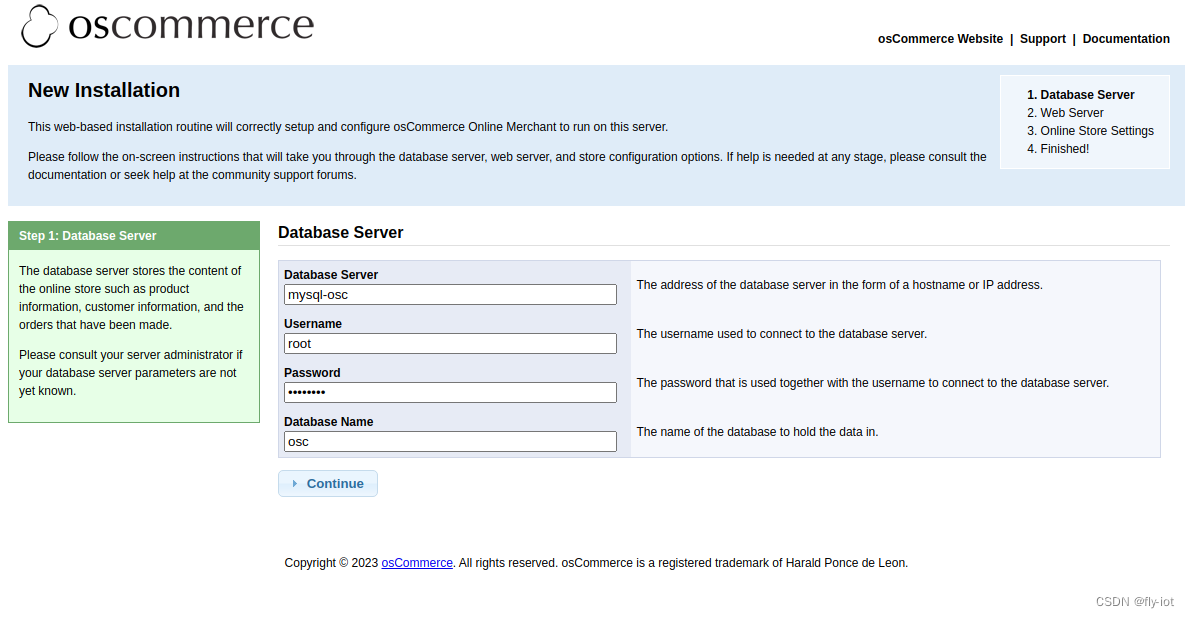This screenshot has width=1190, height=618.
Task: Click the Continue button
Action: 328,484
